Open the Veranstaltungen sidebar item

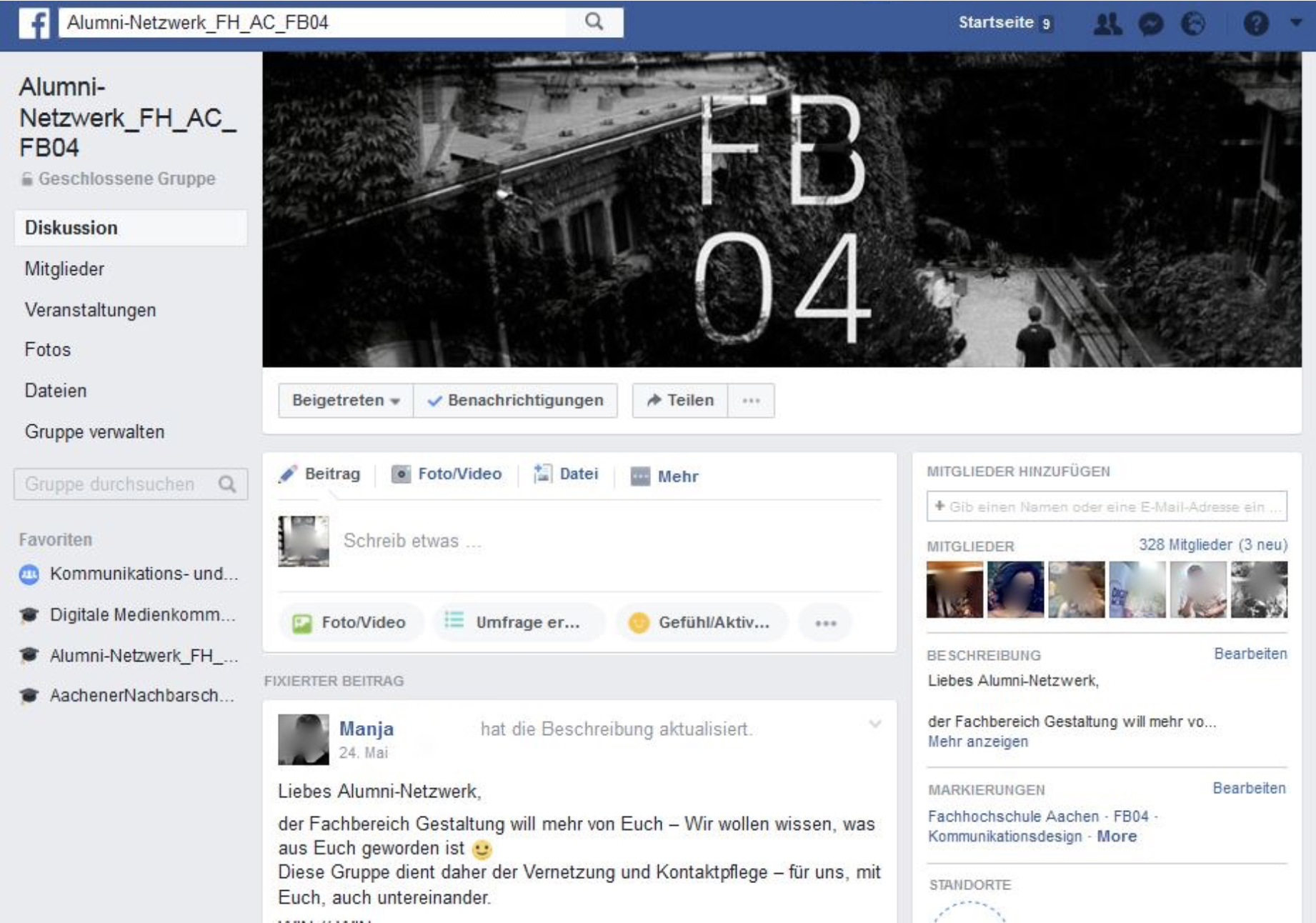[90, 310]
